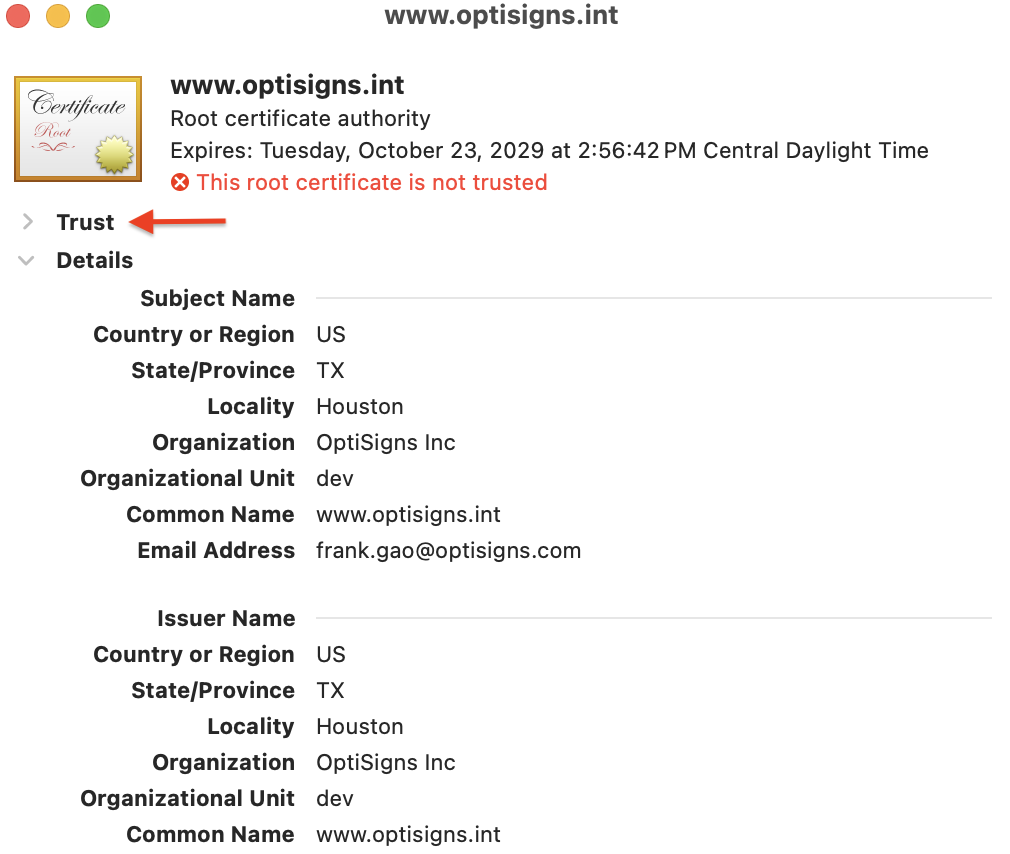The height and width of the screenshot is (854, 1010).
Task: Click "State/Province" label under Subject Name
Action: pos(213,371)
